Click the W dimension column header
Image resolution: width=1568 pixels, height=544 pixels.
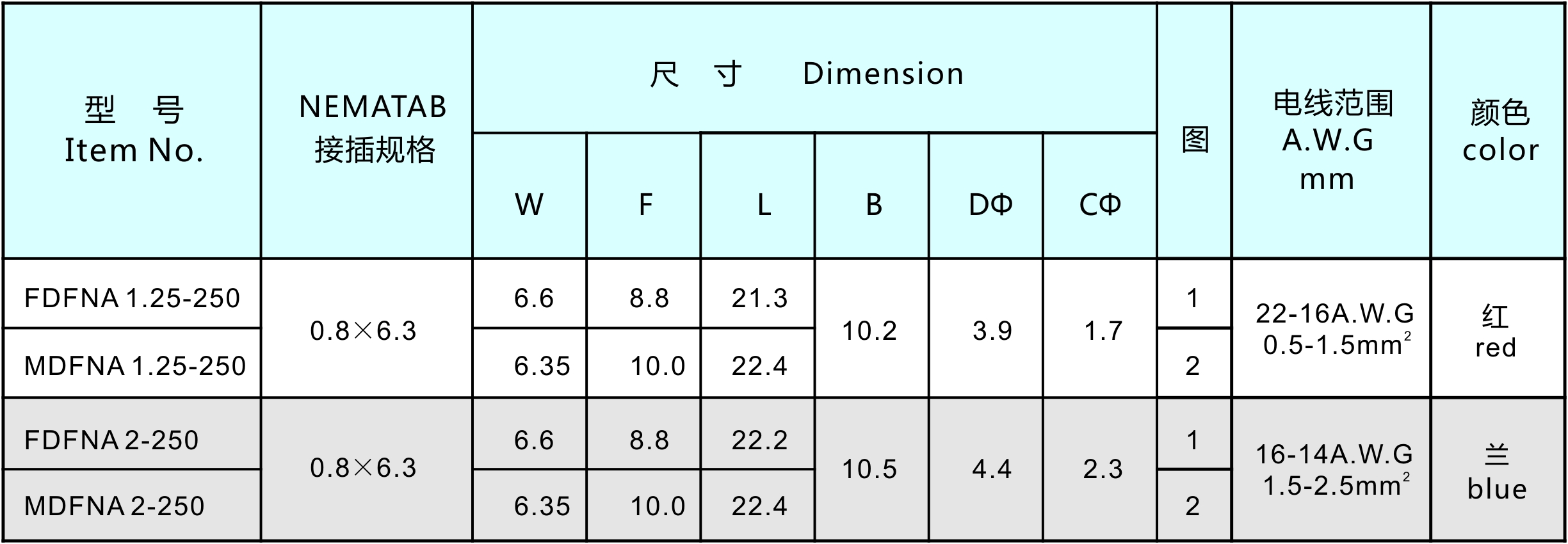coord(529,205)
